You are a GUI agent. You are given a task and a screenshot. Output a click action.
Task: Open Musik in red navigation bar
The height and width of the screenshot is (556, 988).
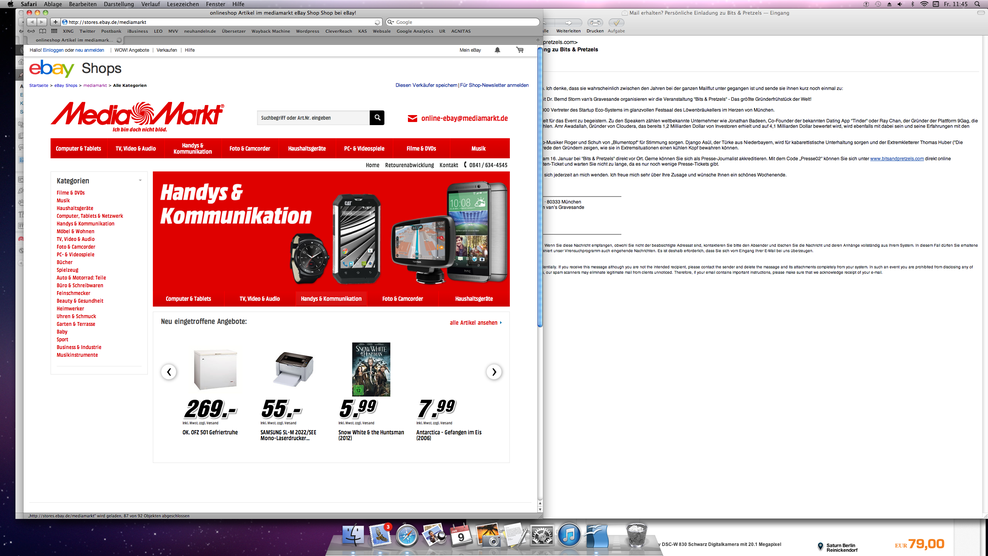478,149
